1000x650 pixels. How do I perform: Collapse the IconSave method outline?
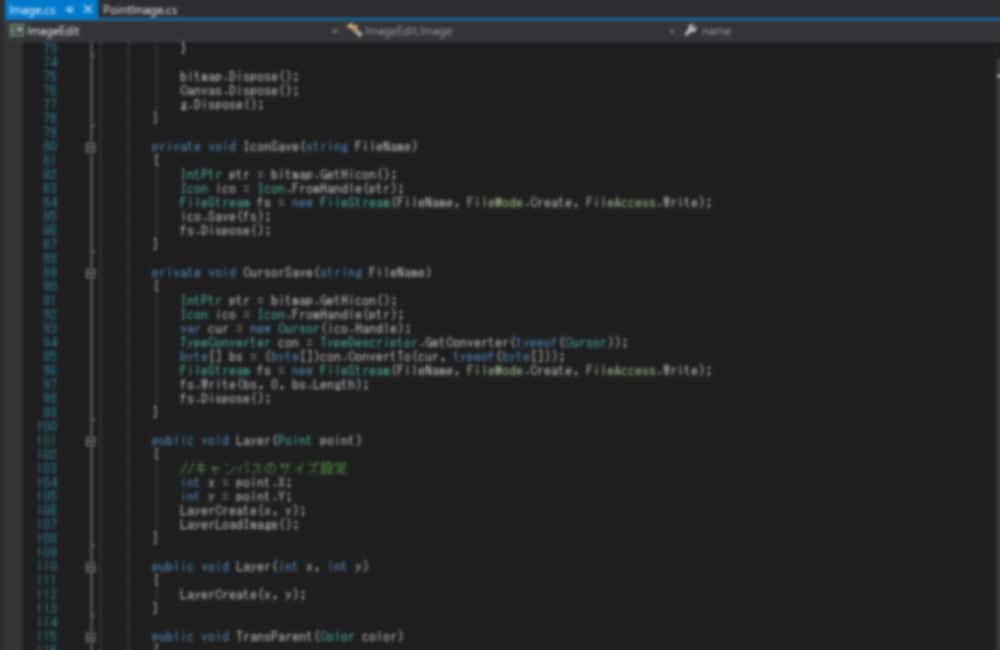click(x=91, y=147)
